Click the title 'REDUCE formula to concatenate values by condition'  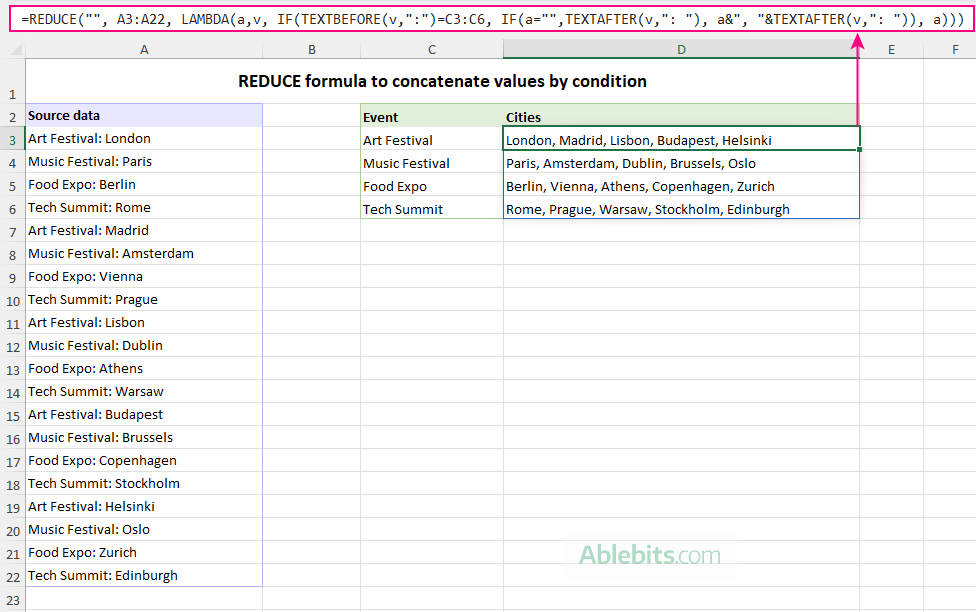click(442, 82)
